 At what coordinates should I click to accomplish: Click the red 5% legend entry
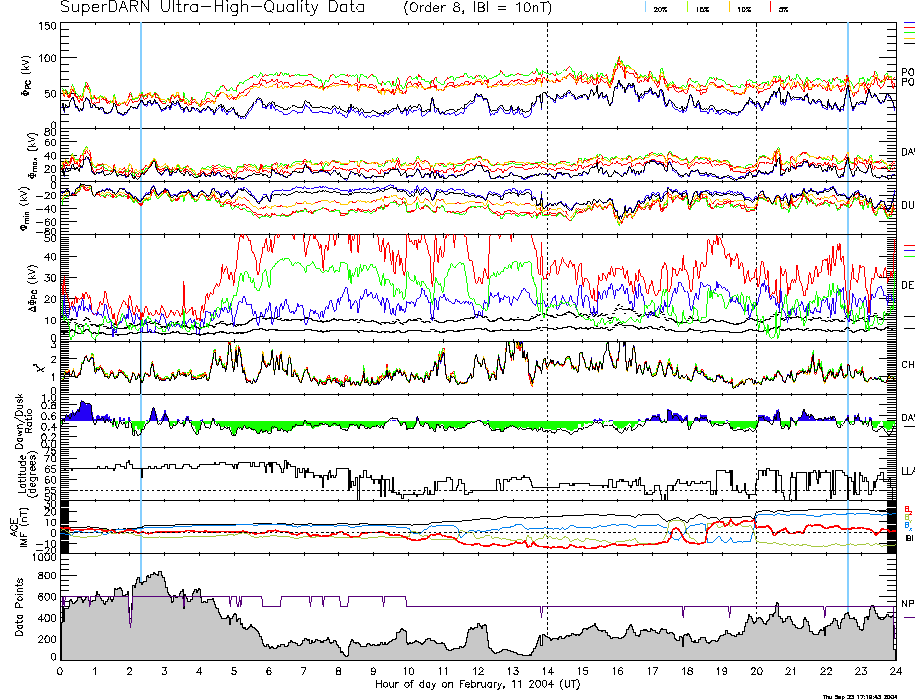(783, 8)
